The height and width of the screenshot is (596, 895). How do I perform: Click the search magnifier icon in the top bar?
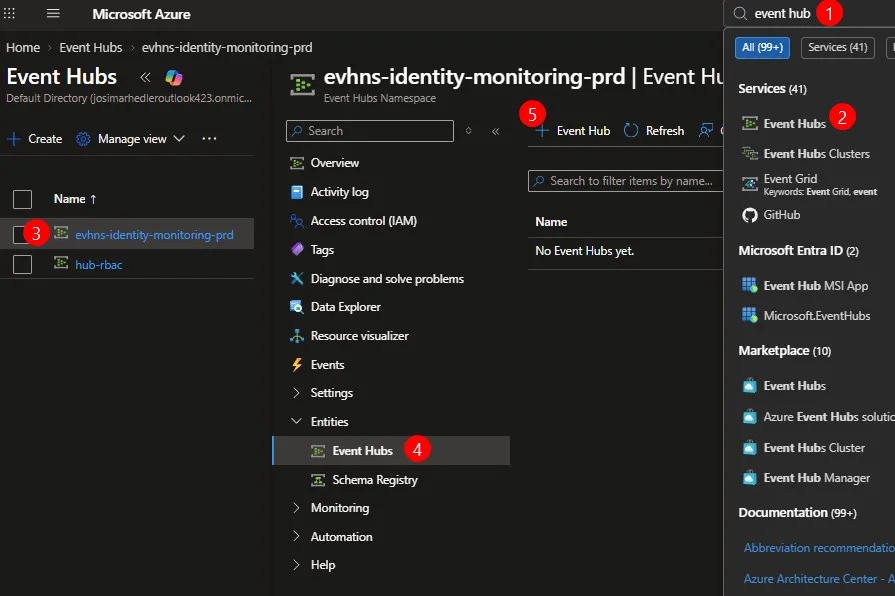[x=740, y=13]
